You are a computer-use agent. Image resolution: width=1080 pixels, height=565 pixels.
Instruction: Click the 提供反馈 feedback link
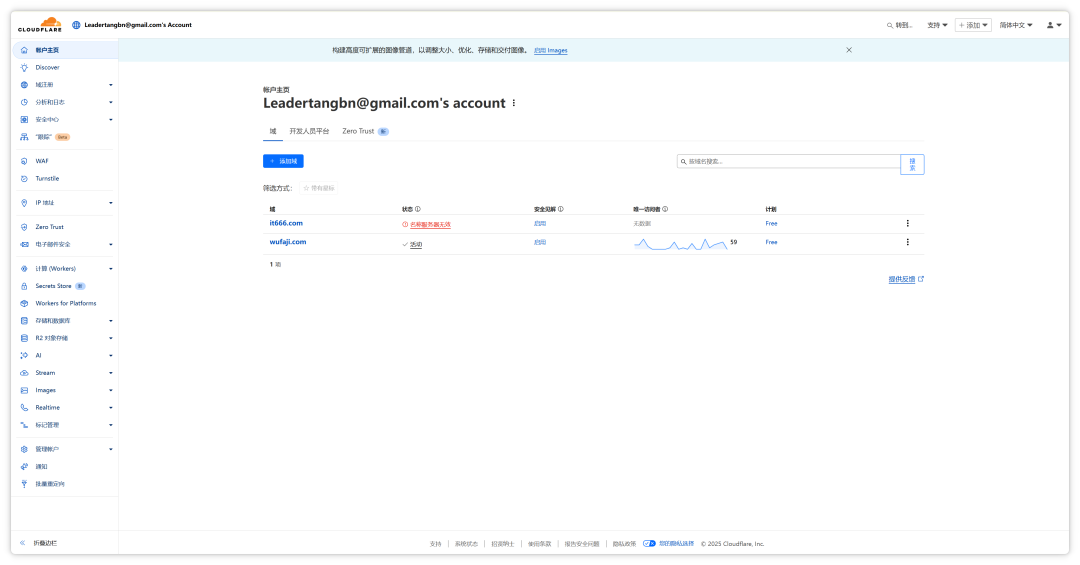[x=906, y=279]
